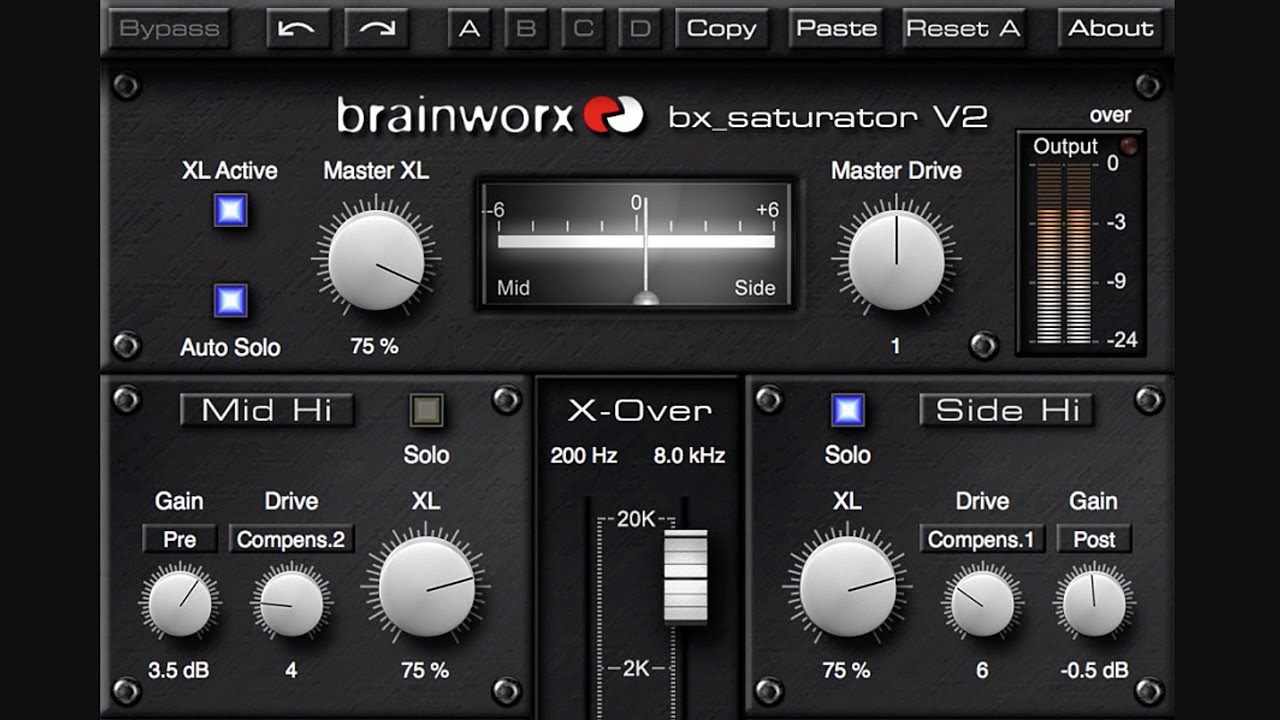Select preset slot A
Screen dimensions: 1280x720
click(x=469, y=28)
